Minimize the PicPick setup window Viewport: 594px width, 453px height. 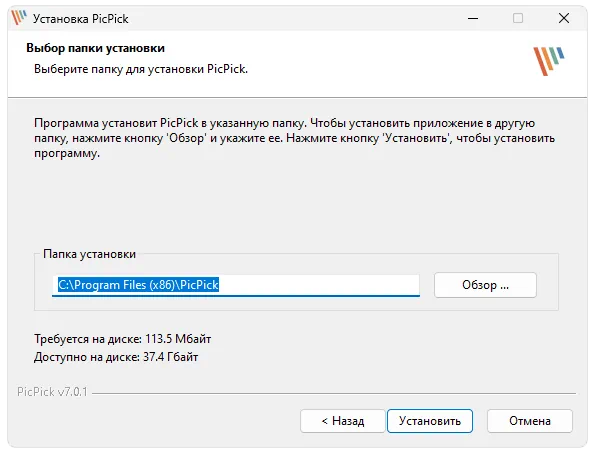[x=473, y=18]
